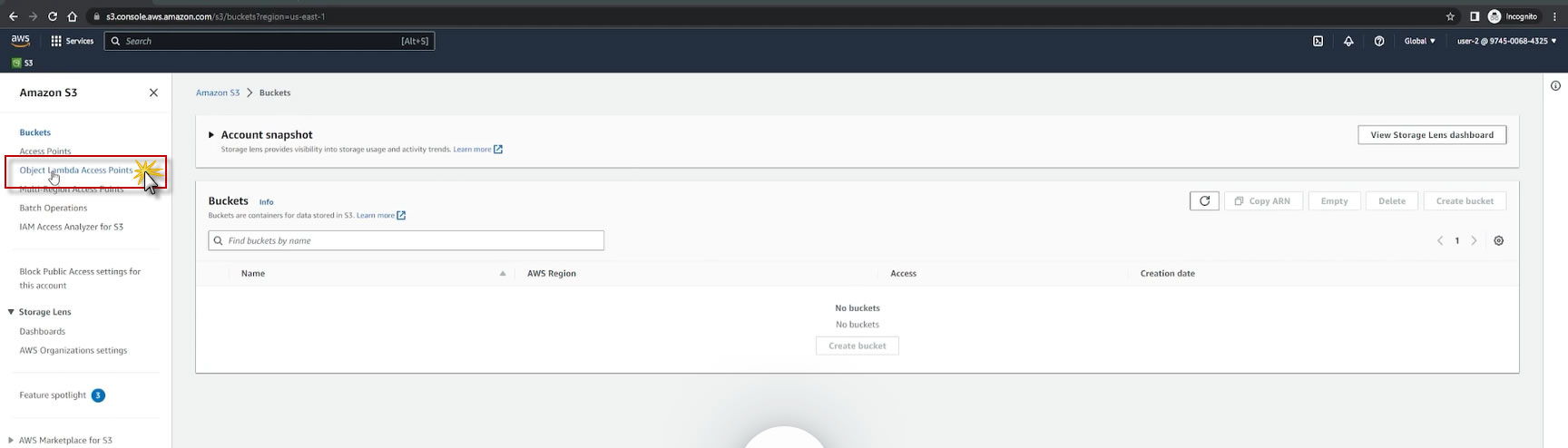Click the AWS logo home icon
Image resolution: width=1568 pixels, height=448 pixels.
(x=20, y=41)
